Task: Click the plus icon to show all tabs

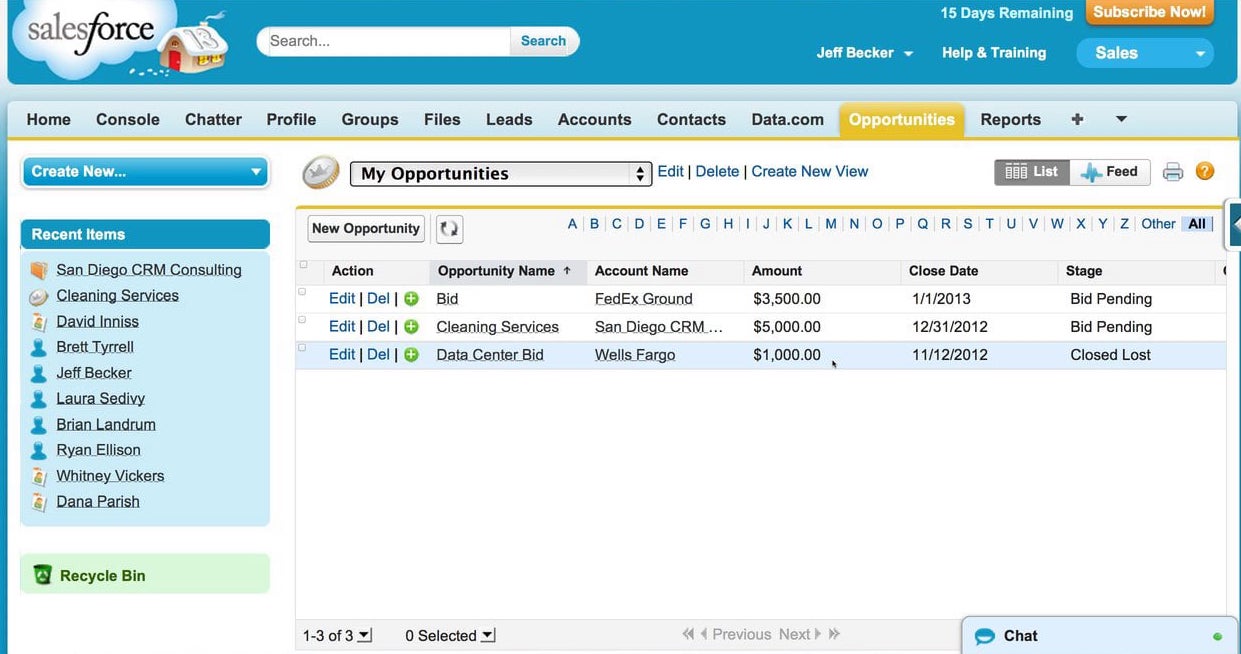Action: point(1077,119)
